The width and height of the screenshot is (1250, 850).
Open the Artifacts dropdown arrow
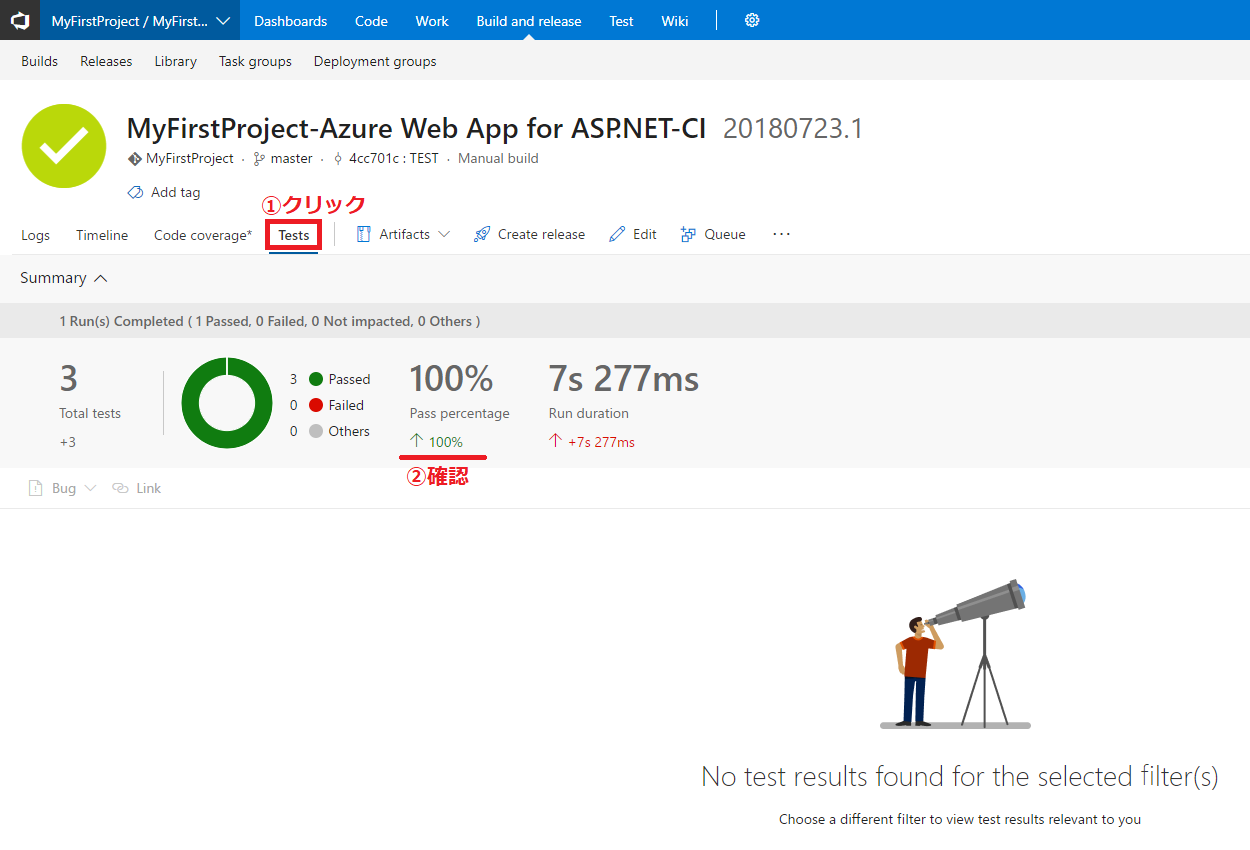coord(444,234)
